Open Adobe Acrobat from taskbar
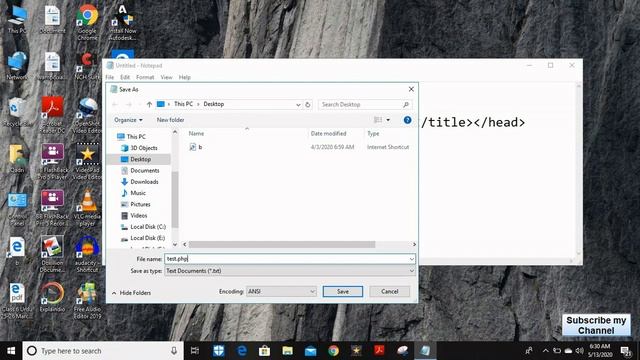 click(x=380, y=351)
